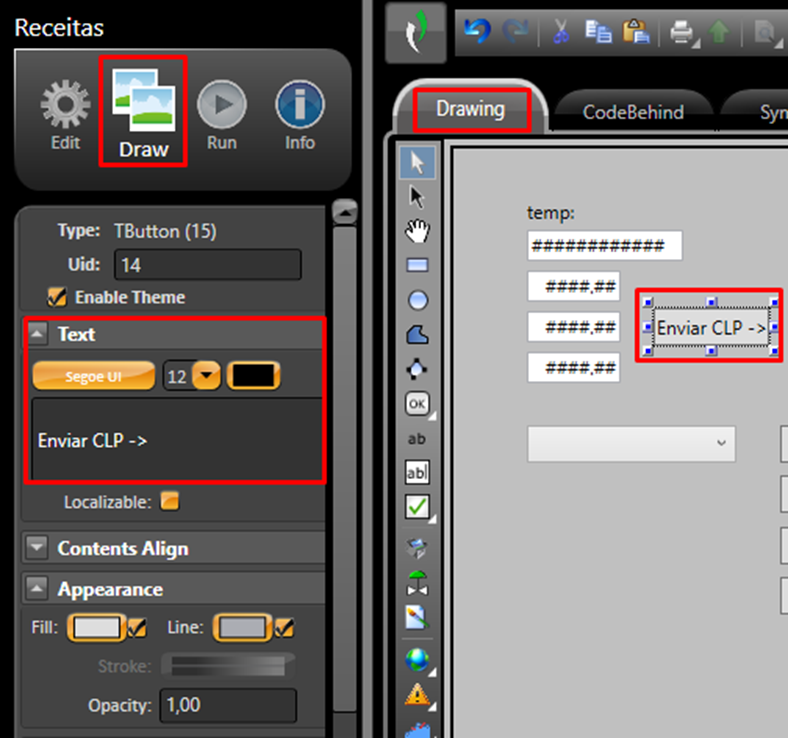
Task: Uncheck the Fill checkbox
Action: (x=137, y=628)
